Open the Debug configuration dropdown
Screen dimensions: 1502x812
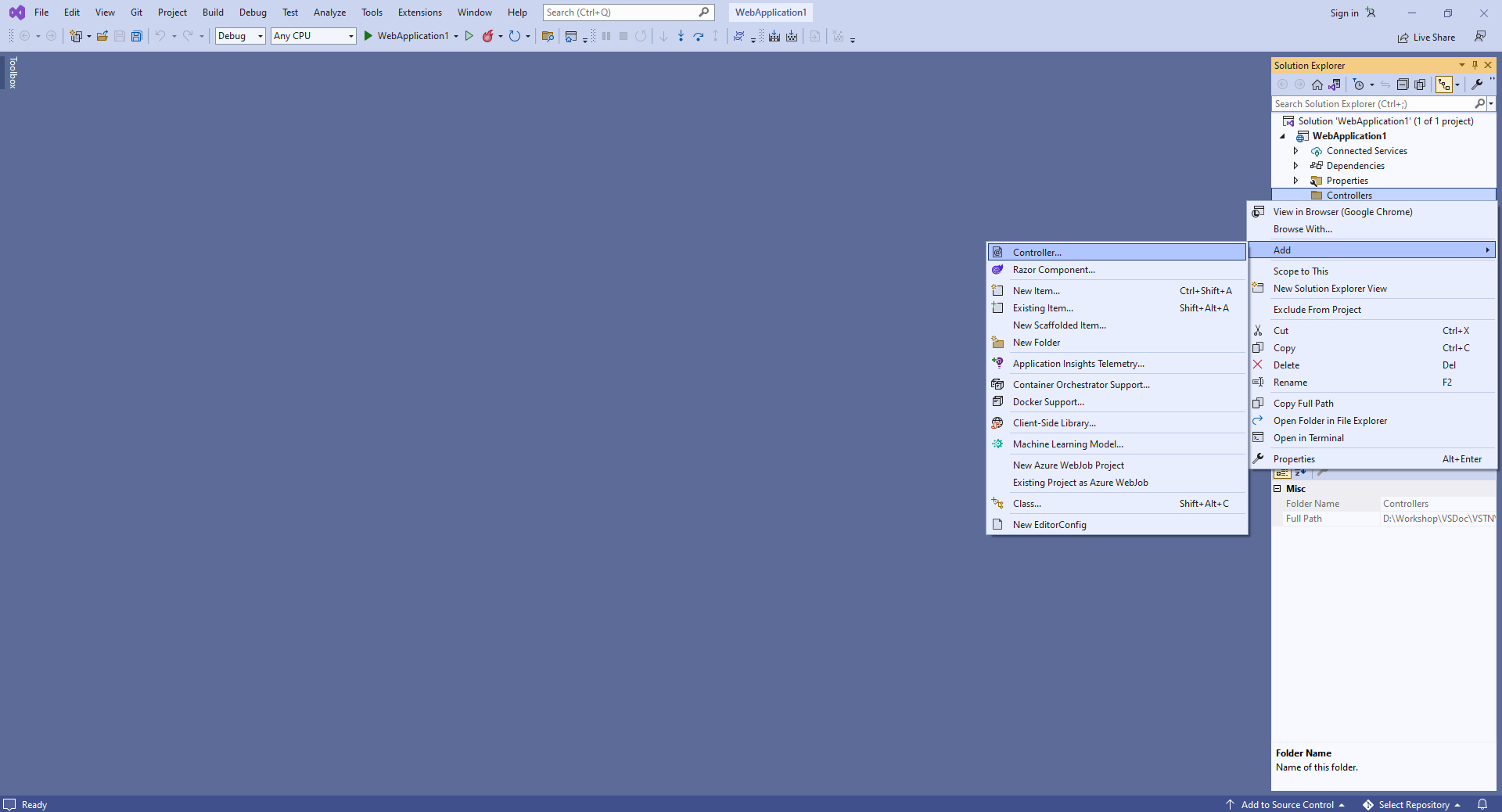coord(240,36)
